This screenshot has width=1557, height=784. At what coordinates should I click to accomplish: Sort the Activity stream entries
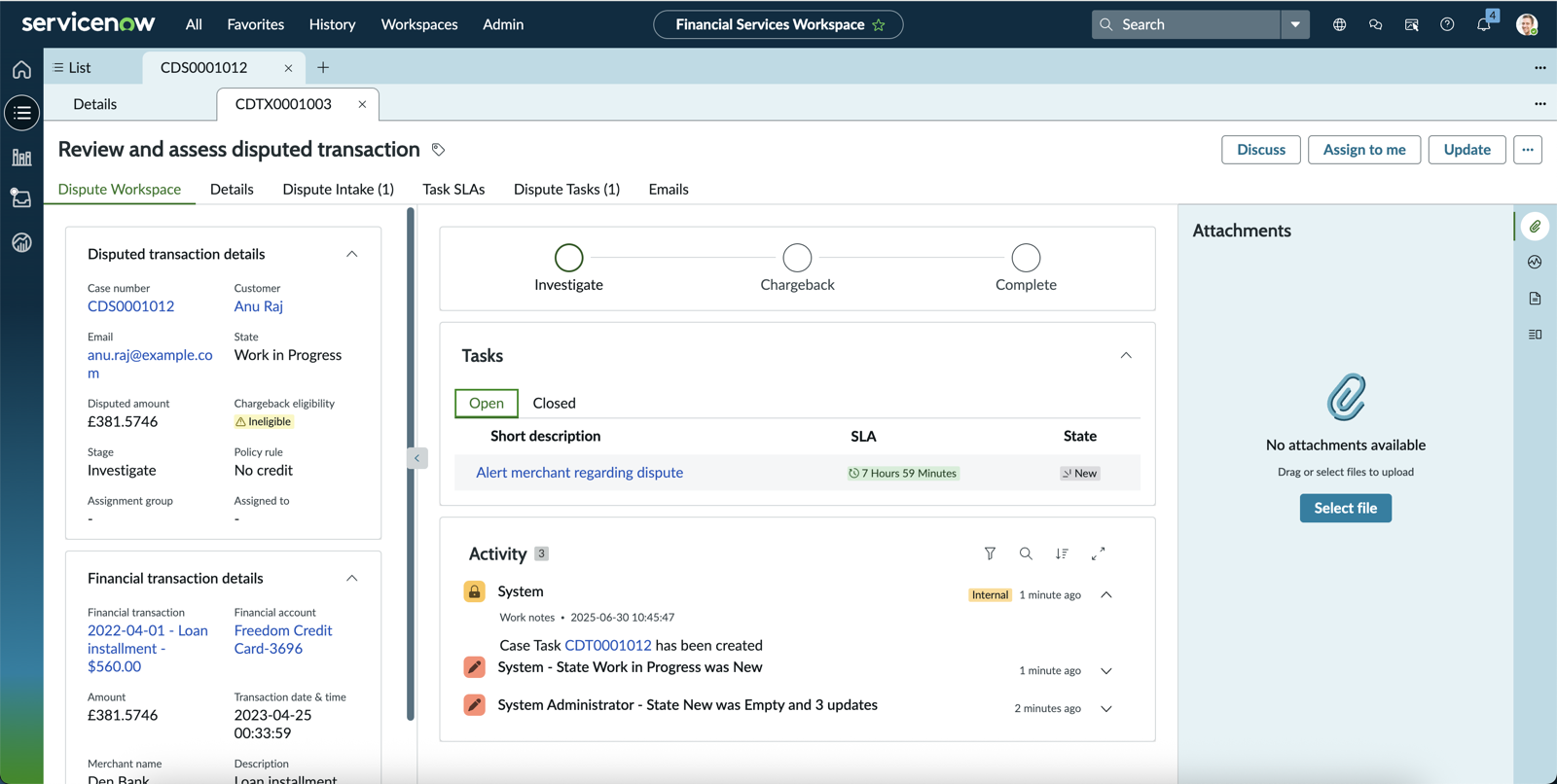click(x=1062, y=553)
